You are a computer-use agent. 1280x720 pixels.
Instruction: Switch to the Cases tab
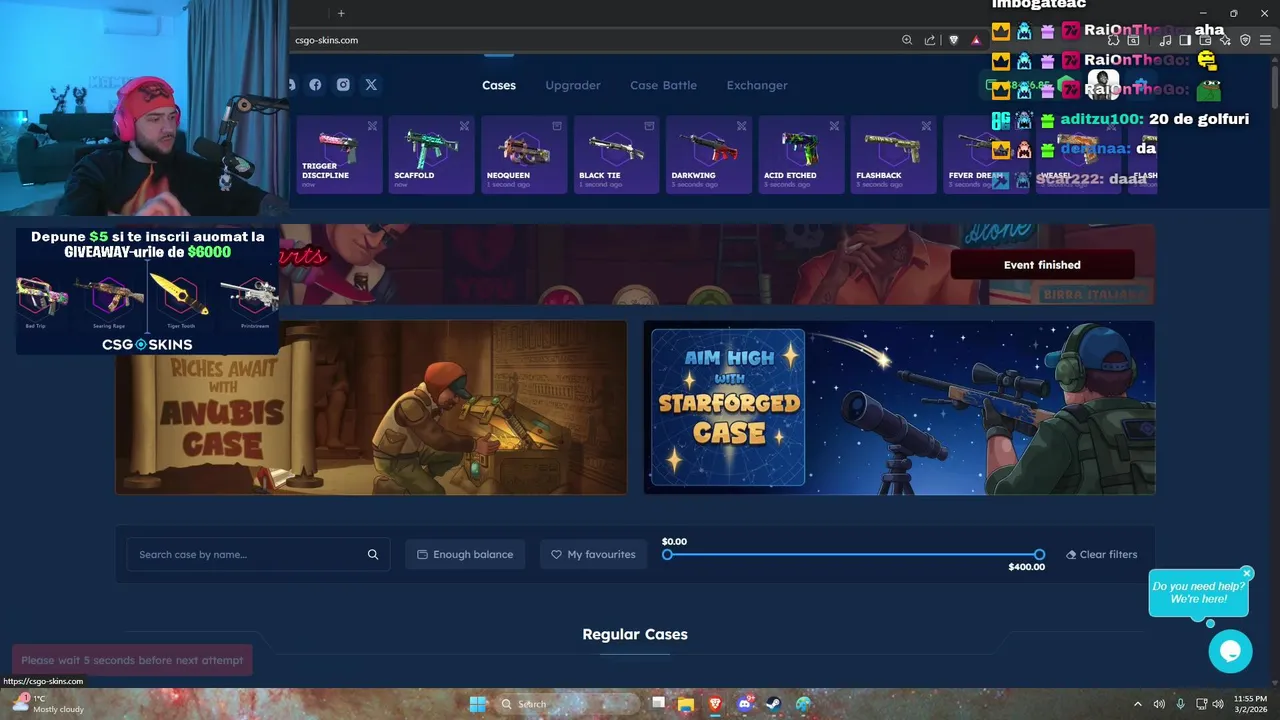tap(499, 85)
